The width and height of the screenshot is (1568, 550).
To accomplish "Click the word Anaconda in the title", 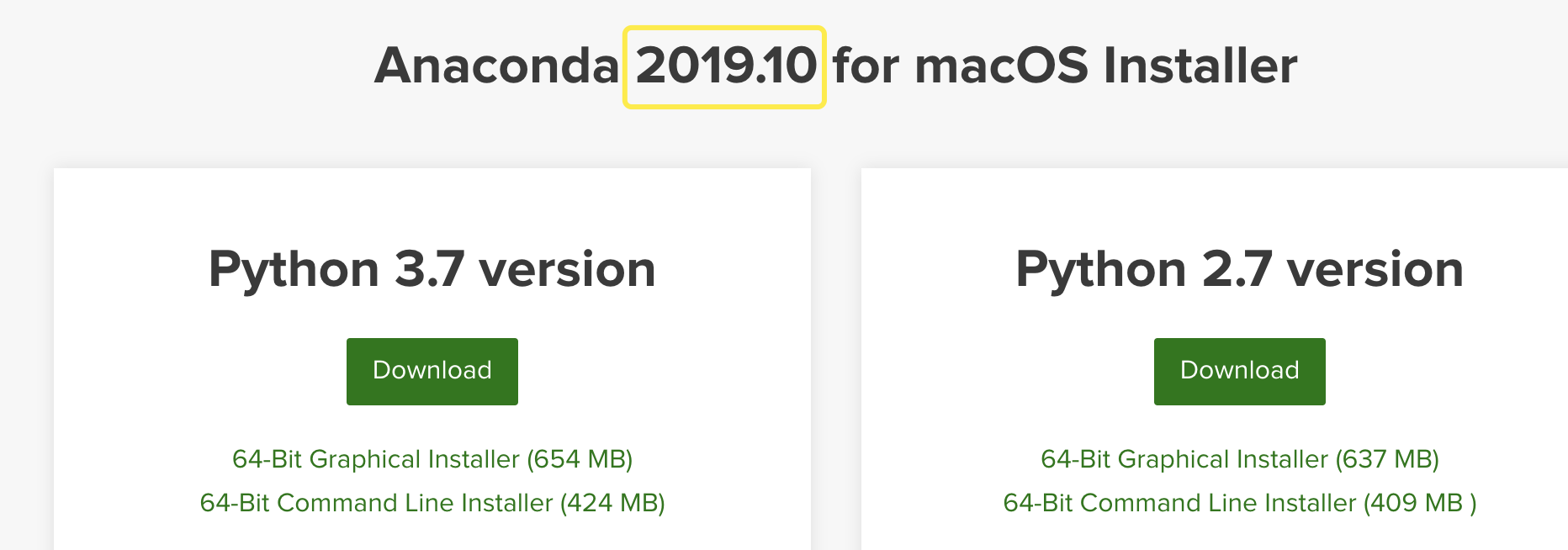I will point(496,66).
